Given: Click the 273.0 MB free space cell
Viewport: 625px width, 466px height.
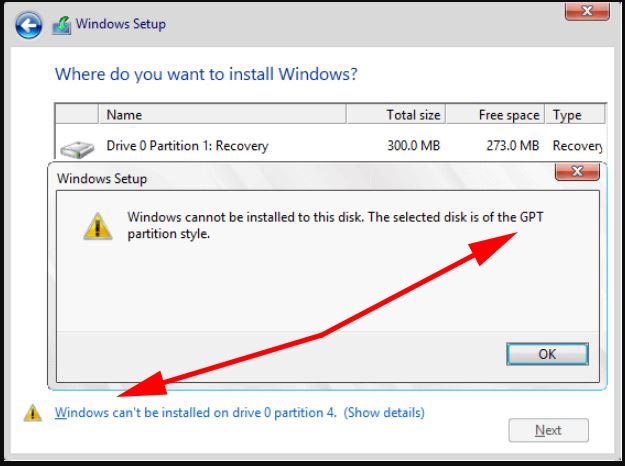Looking at the screenshot, I should [x=509, y=146].
